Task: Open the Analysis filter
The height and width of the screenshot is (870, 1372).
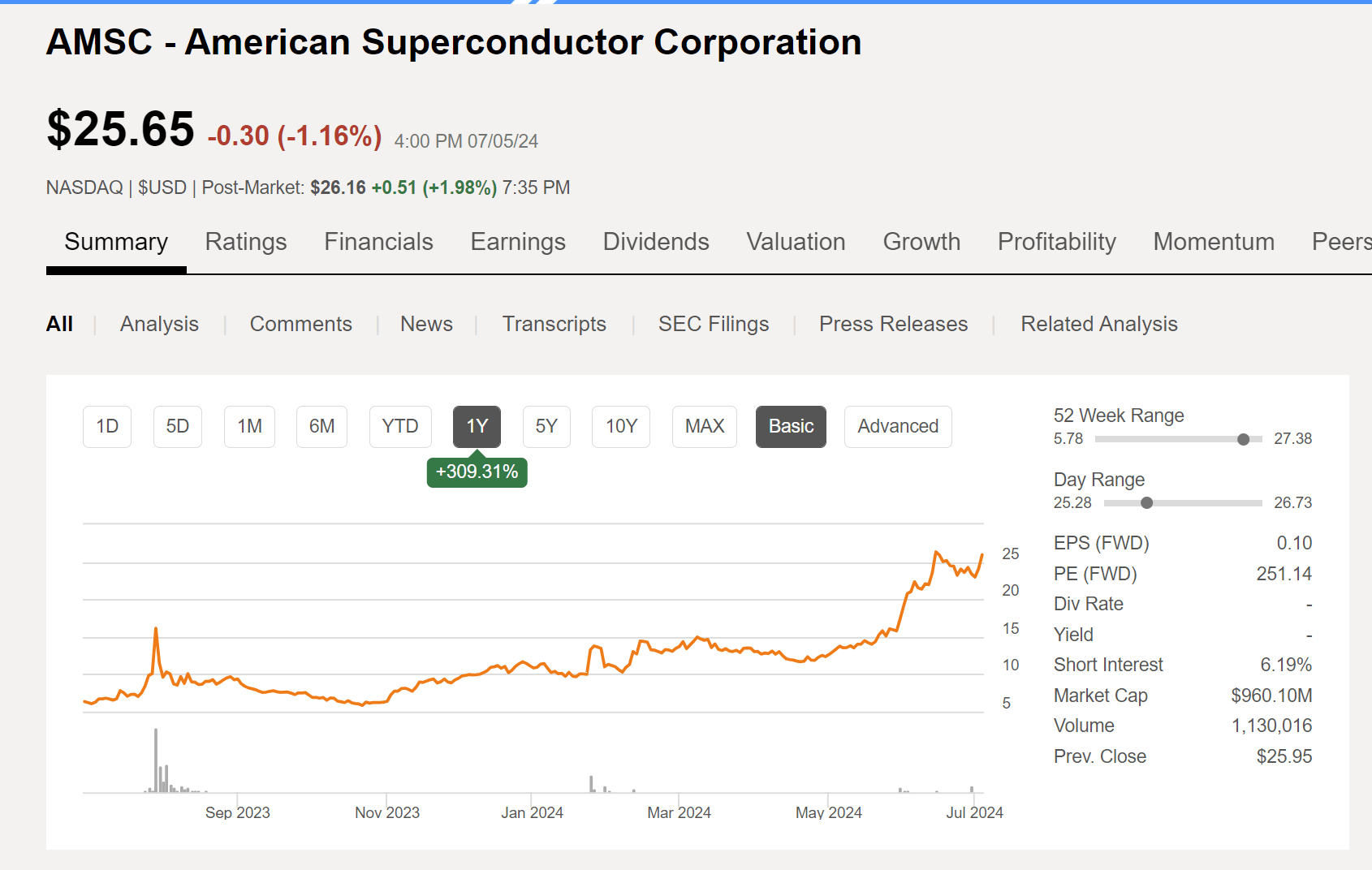Action: [x=159, y=324]
